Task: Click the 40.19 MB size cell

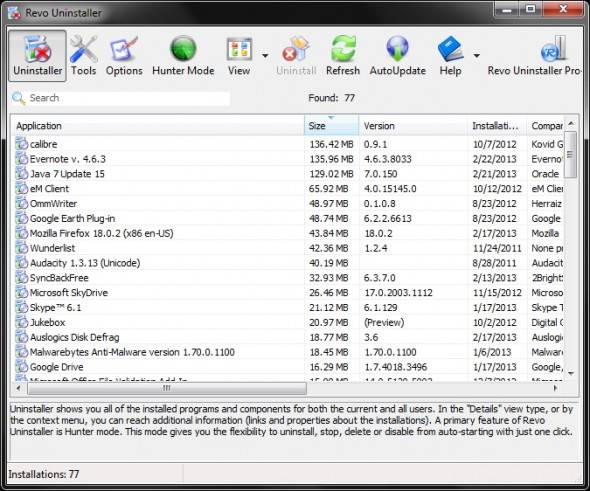Action: tap(328, 263)
